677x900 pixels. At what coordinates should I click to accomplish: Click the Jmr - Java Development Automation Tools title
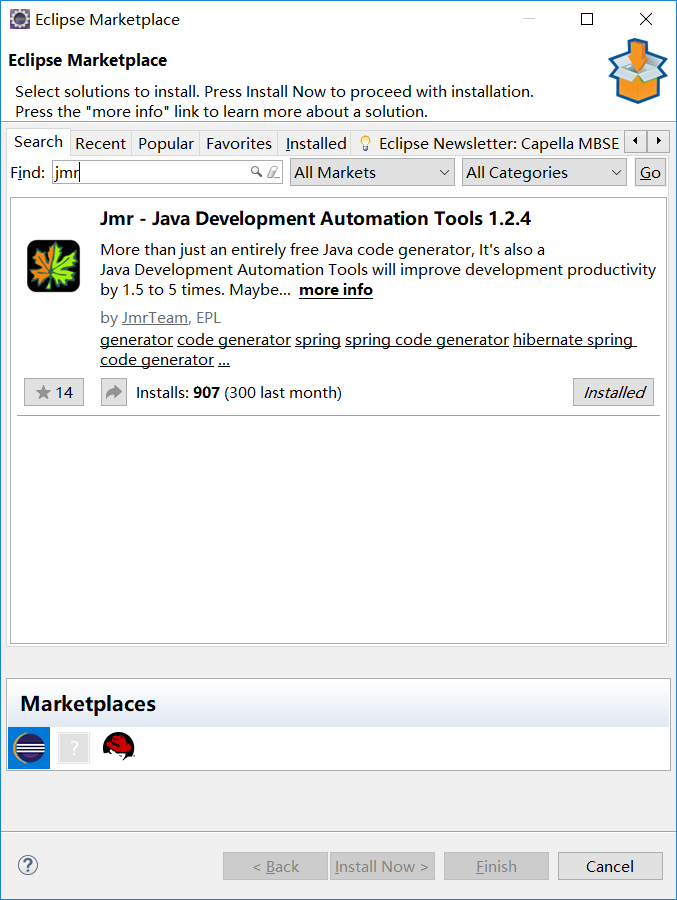[315, 219]
